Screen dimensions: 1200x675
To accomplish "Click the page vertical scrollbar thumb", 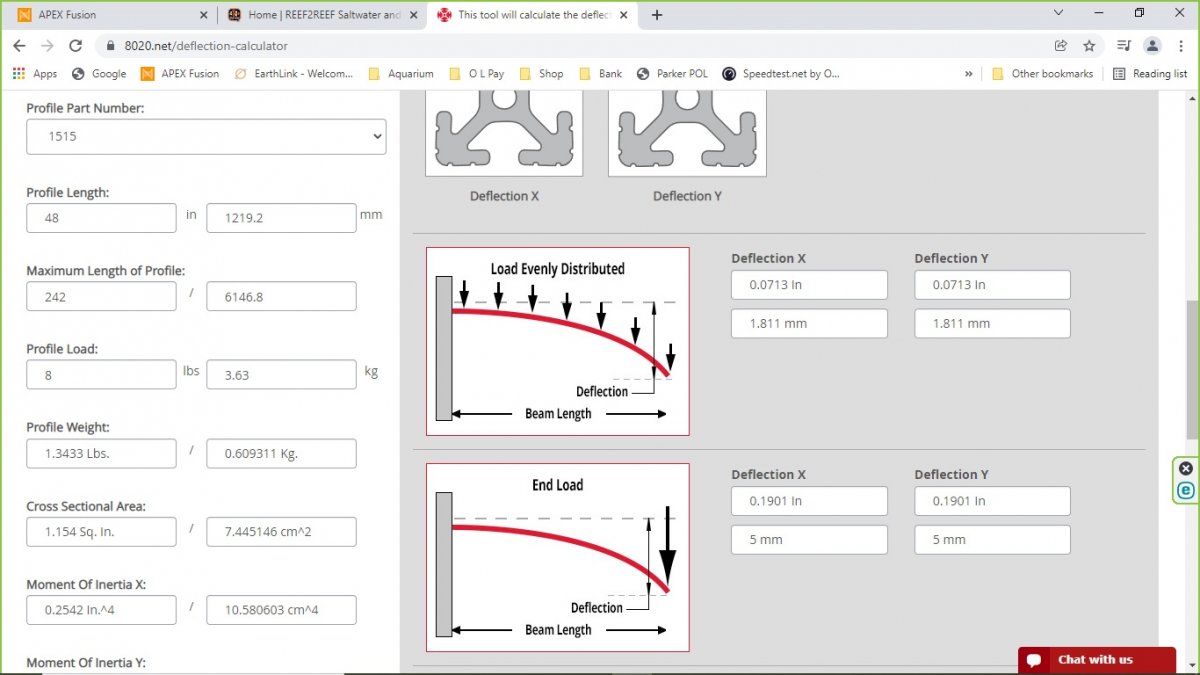I will [x=1192, y=369].
